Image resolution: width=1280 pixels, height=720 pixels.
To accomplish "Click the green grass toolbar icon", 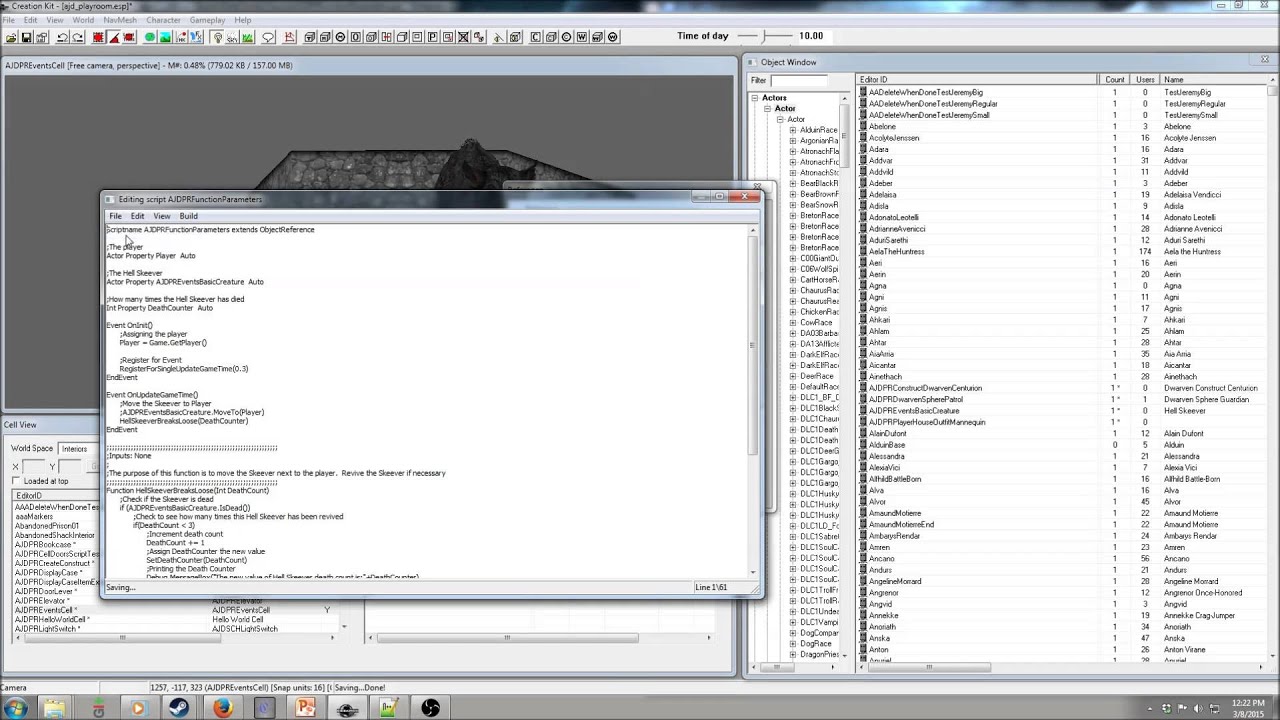I will click(247, 37).
